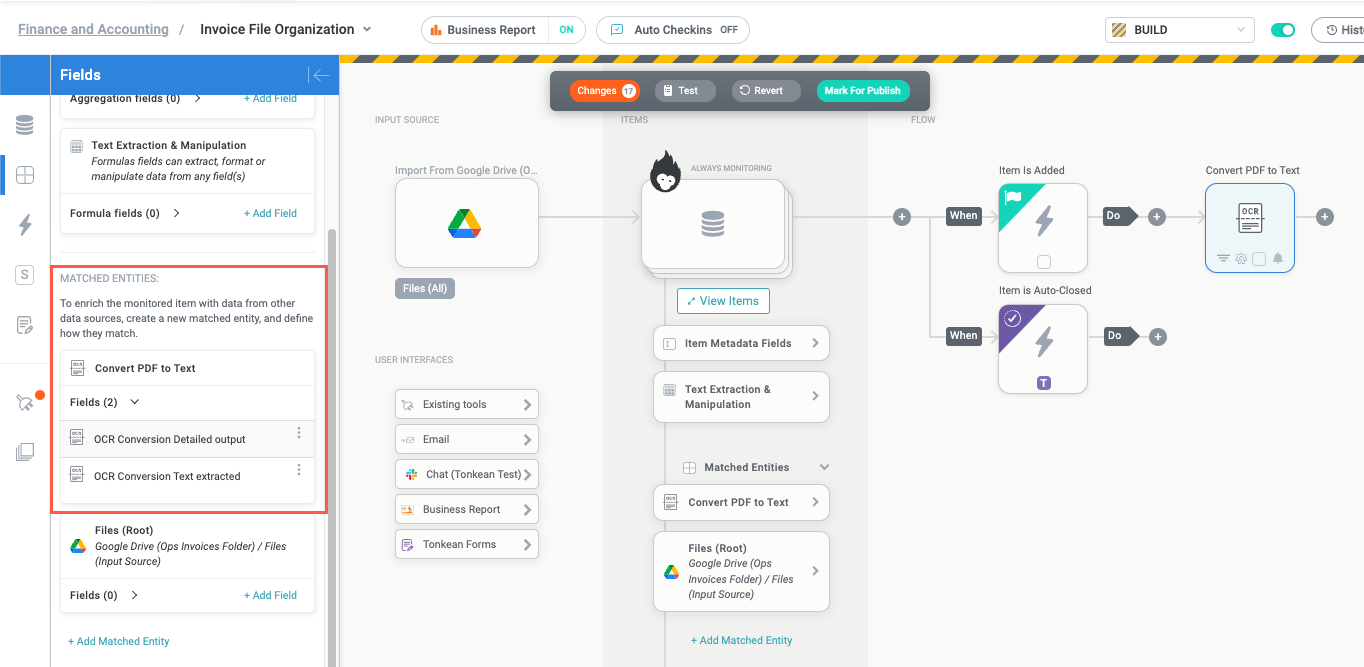
Task: Toggle Auto Checkins OFF switch
Action: coord(729,30)
